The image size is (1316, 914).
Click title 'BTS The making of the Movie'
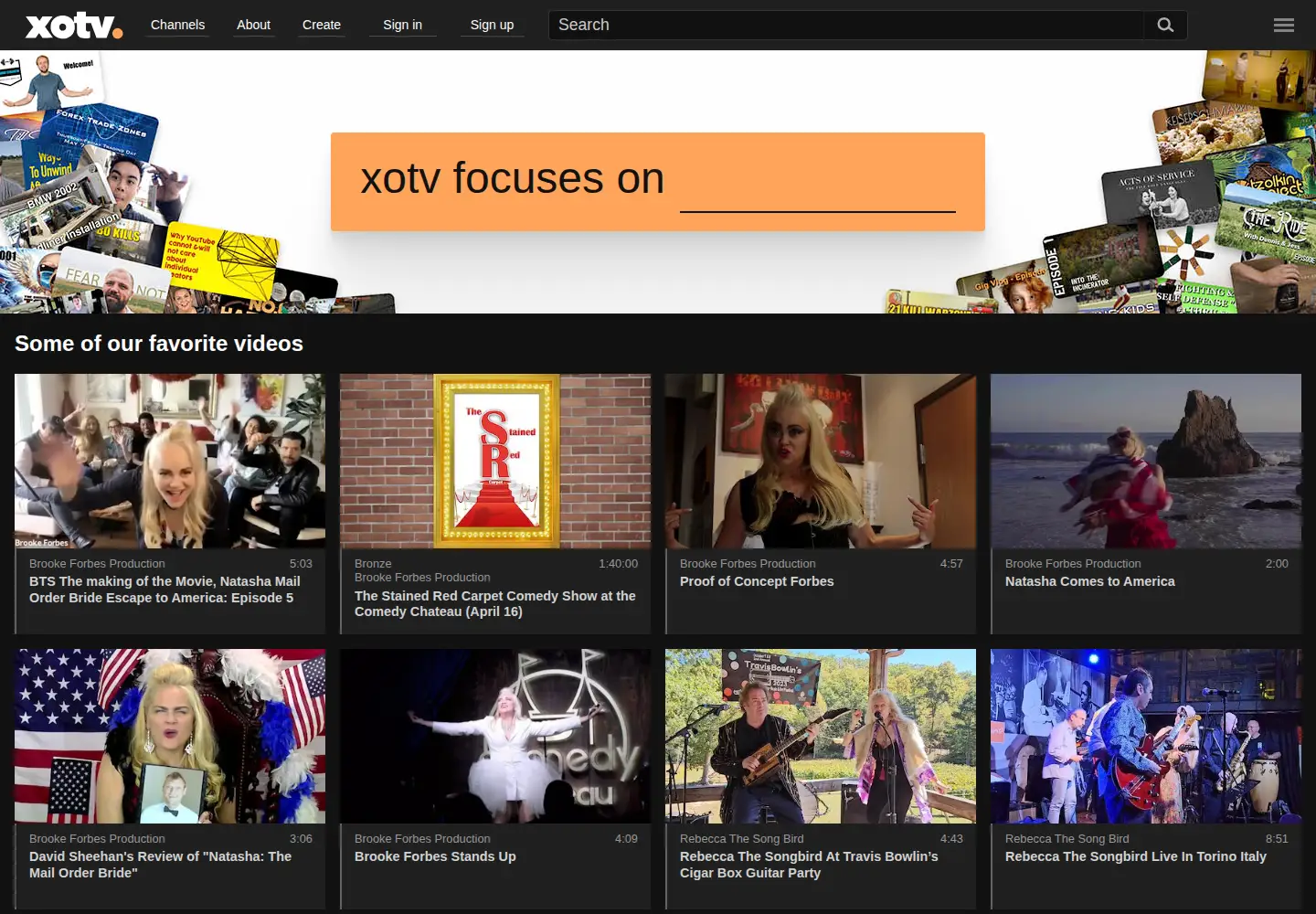click(x=164, y=590)
